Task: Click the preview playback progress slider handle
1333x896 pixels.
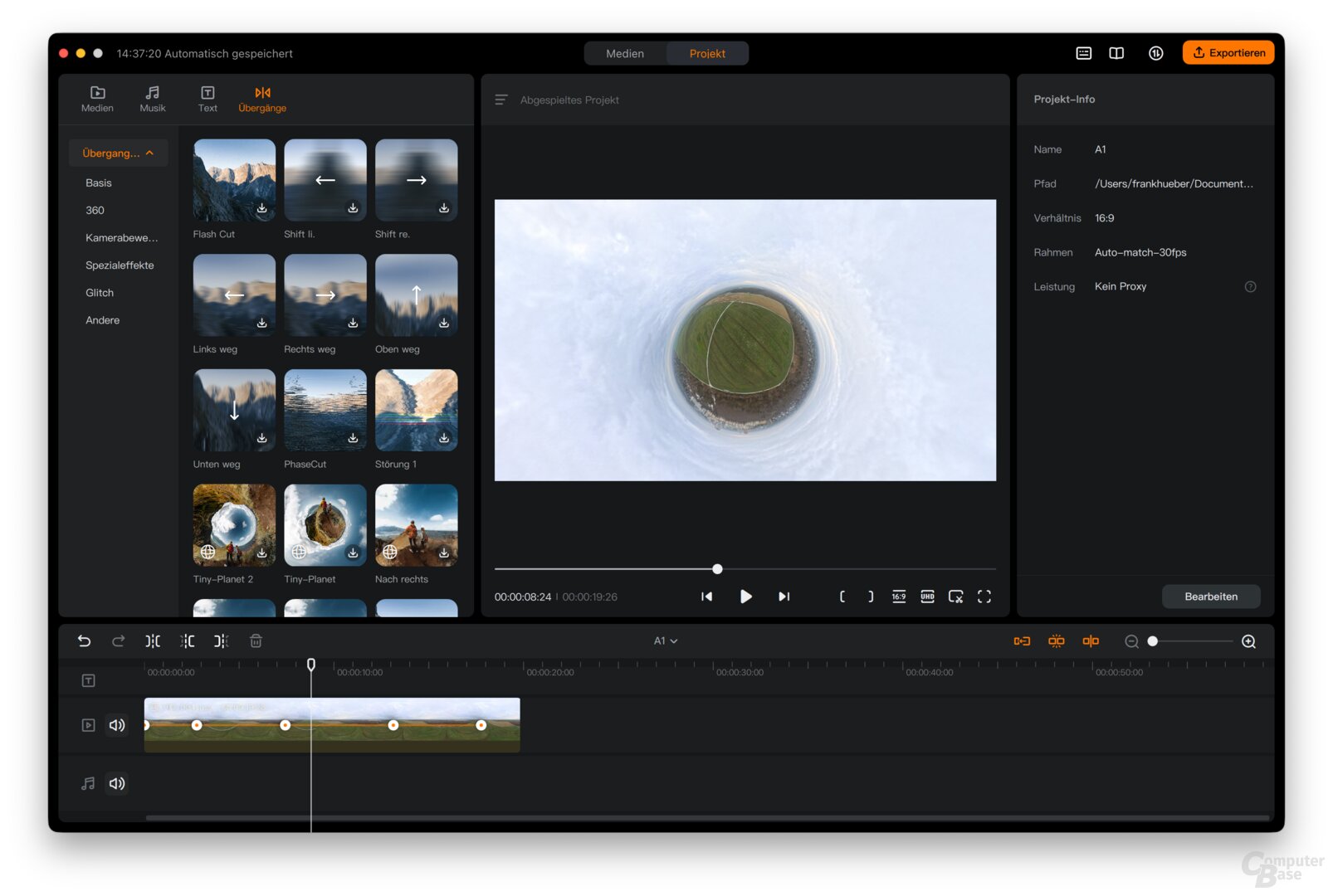Action: coord(717,569)
